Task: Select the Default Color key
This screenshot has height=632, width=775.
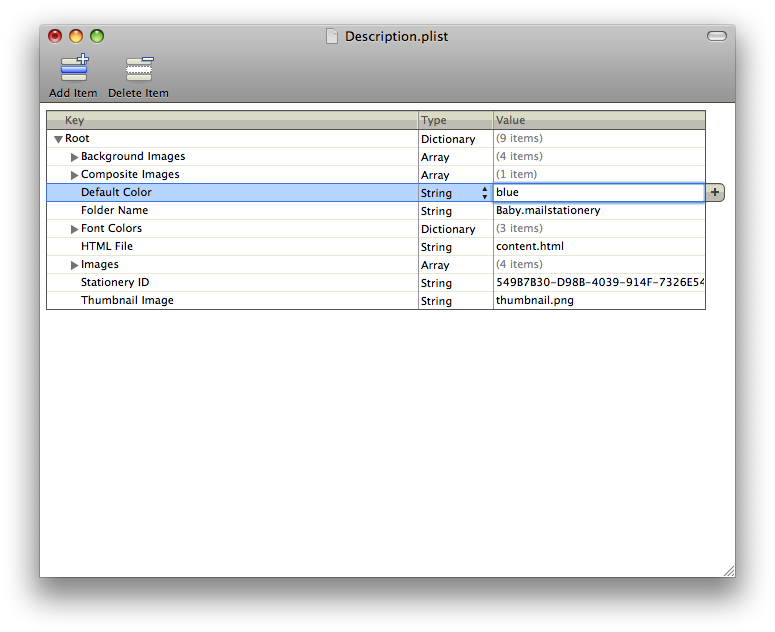Action: (x=116, y=192)
